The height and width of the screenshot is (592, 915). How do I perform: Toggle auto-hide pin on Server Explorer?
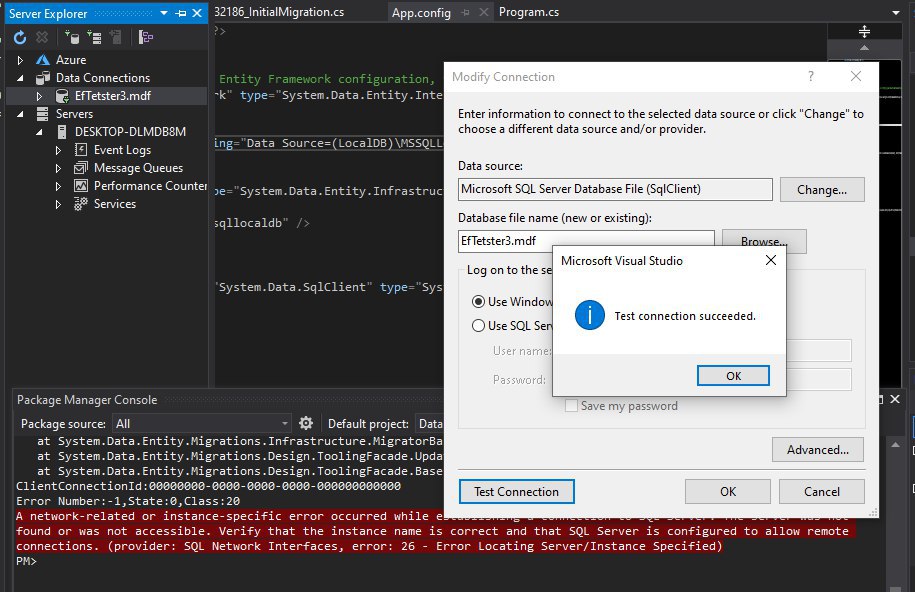tap(181, 13)
